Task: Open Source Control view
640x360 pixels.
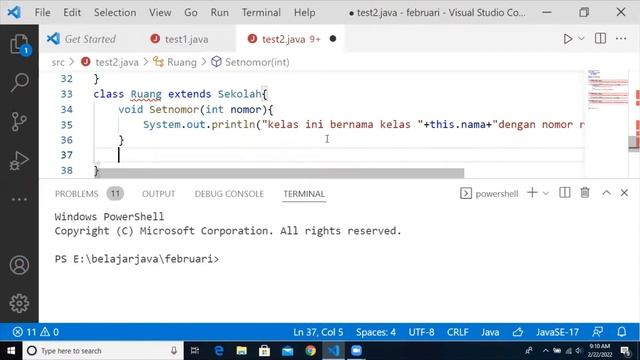Action: tap(19, 121)
